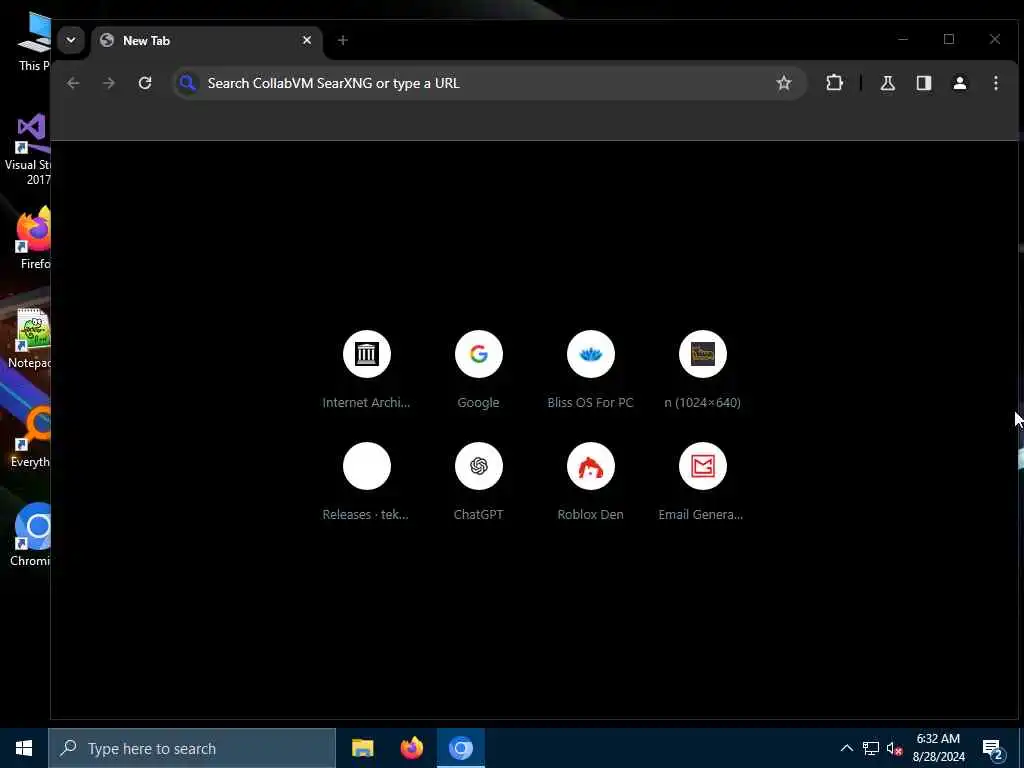Image resolution: width=1024 pixels, height=768 pixels.
Task: Click the 'Roblox Den' shortcut label
Action: coord(590,514)
